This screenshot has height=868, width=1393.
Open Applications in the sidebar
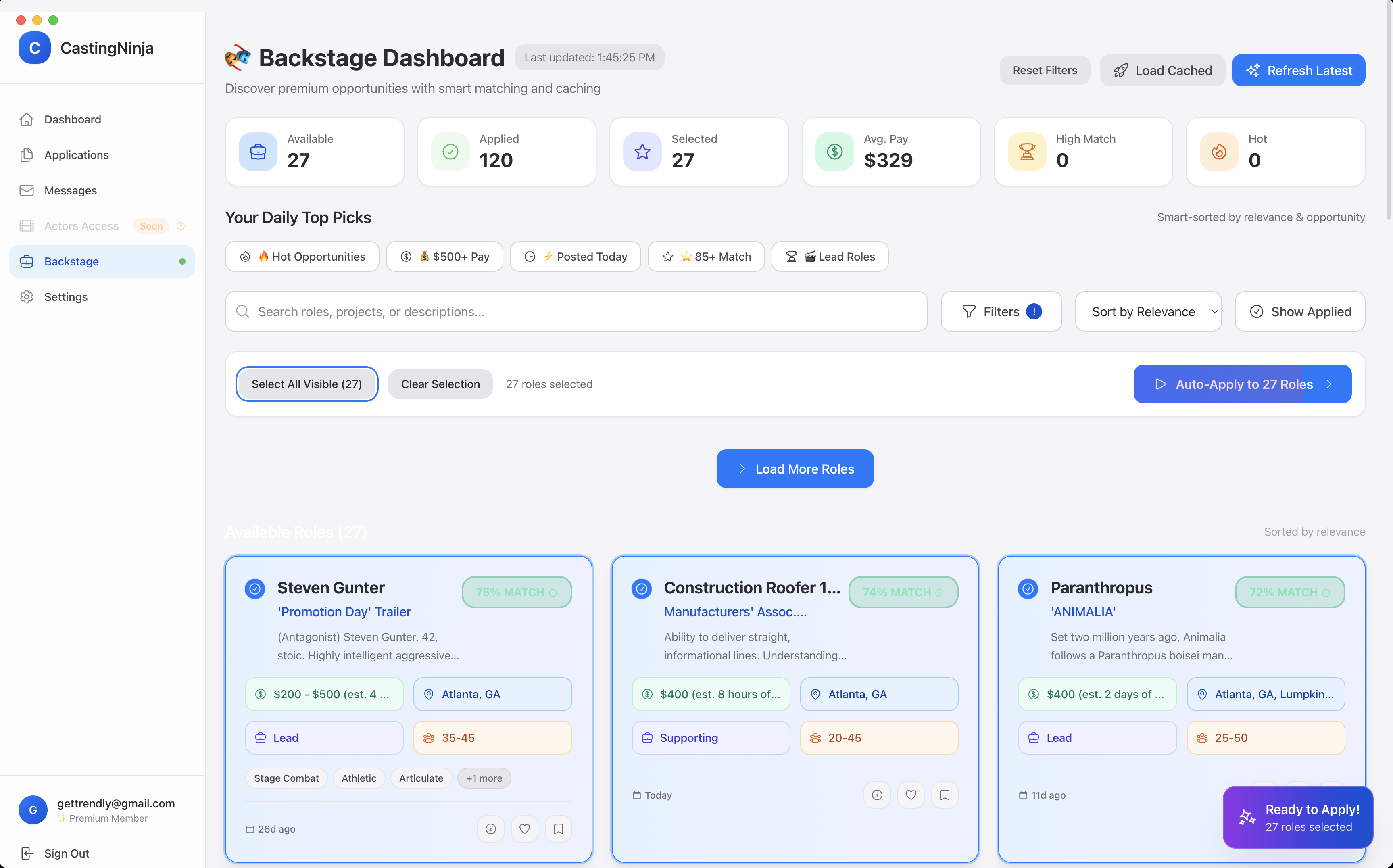point(76,155)
